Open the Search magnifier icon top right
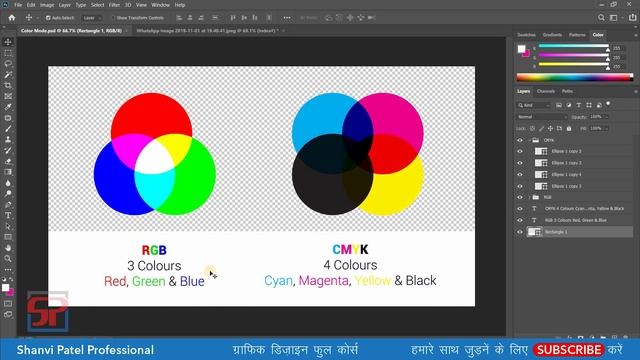This screenshot has height=360, width=640. tap(601, 18)
